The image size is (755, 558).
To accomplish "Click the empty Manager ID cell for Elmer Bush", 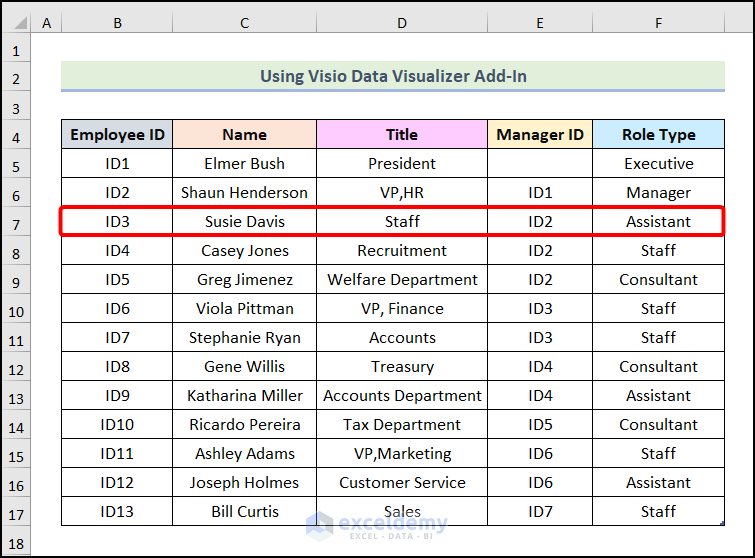I will pyautogui.click(x=540, y=164).
